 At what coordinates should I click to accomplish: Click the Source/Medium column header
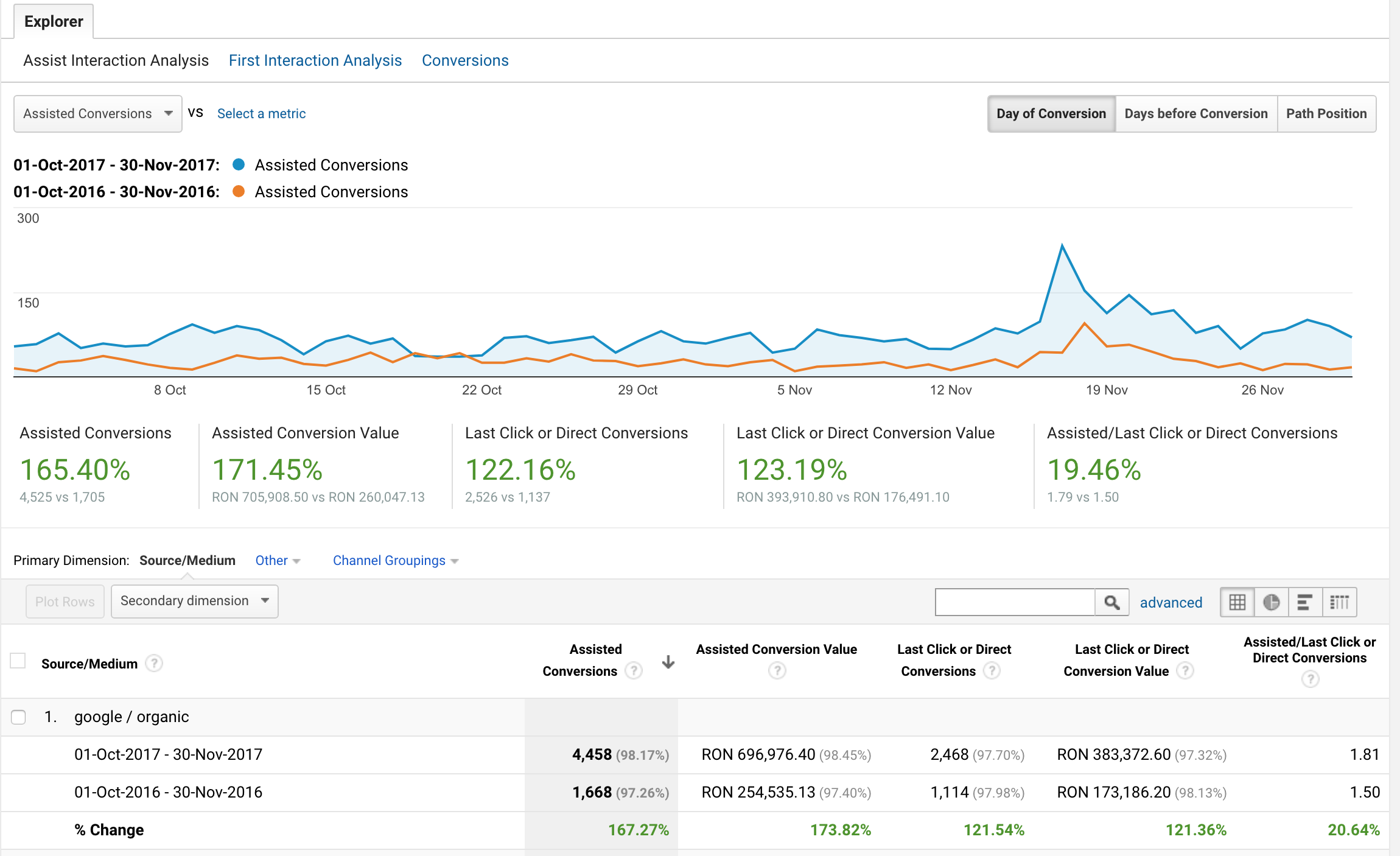[x=89, y=664]
